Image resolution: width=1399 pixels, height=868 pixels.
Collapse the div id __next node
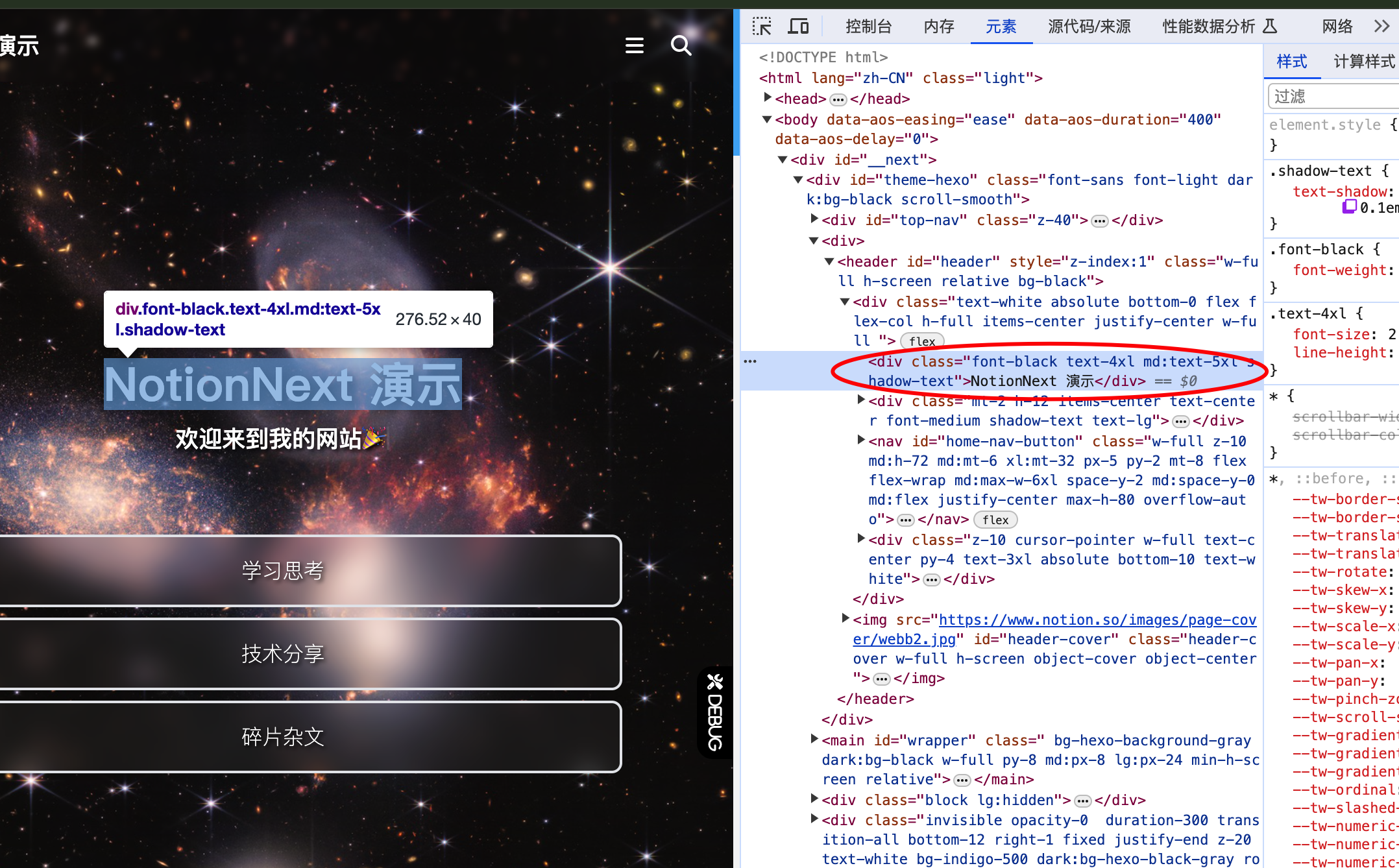pyautogui.click(x=783, y=160)
